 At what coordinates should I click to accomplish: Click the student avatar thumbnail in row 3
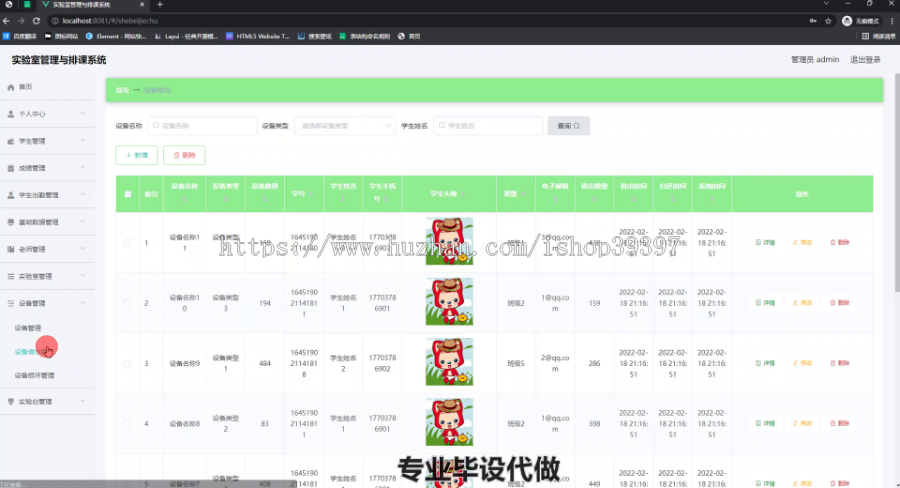(x=449, y=362)
